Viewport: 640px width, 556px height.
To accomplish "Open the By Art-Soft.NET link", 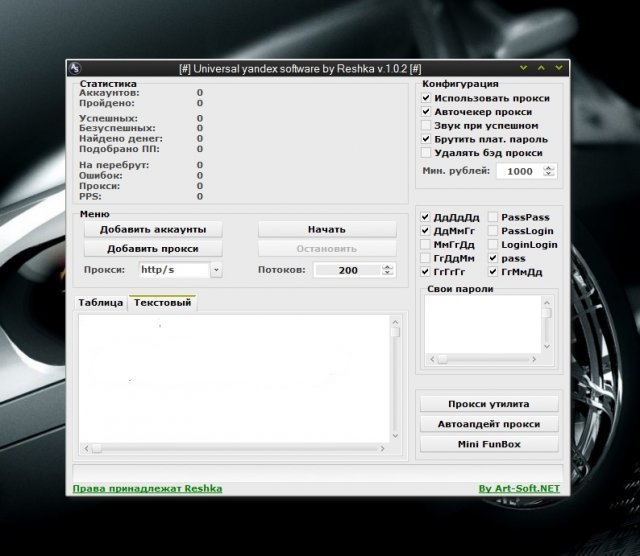I will [x=519, y=489].
